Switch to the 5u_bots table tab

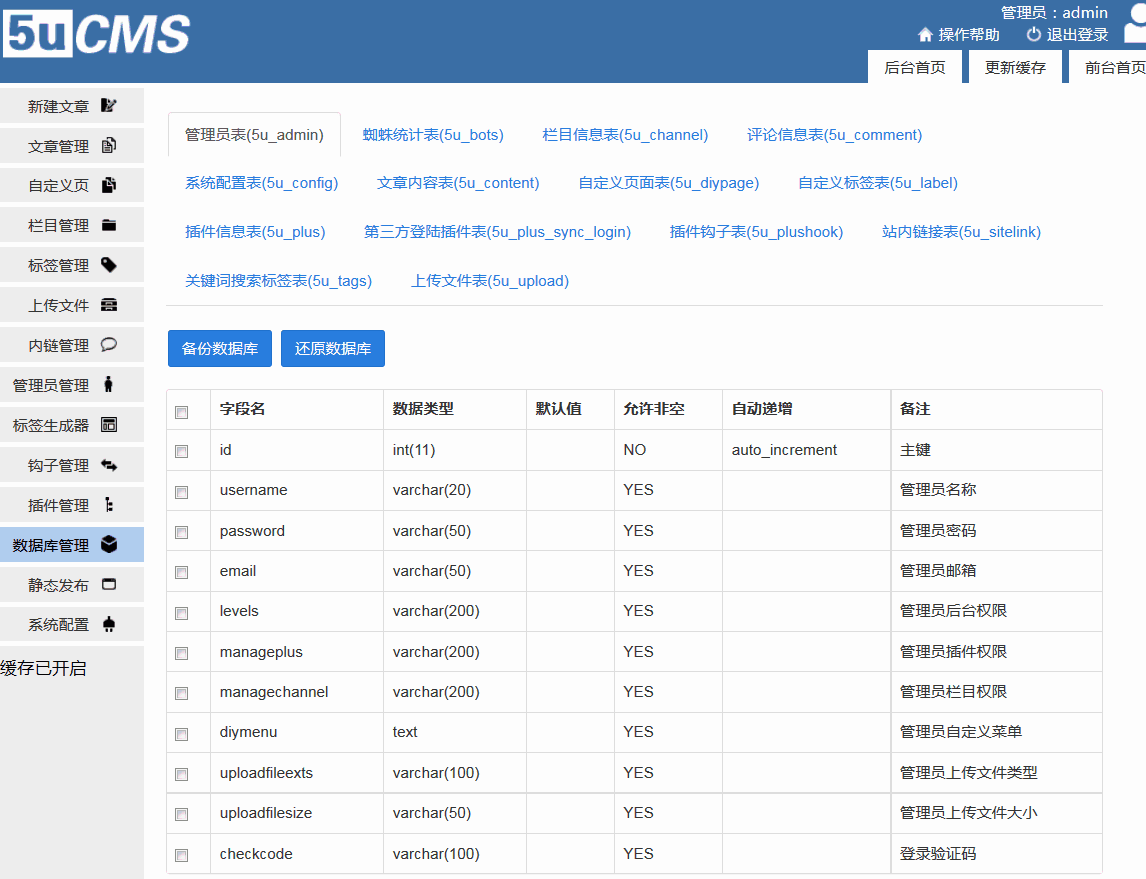[433, 135]
